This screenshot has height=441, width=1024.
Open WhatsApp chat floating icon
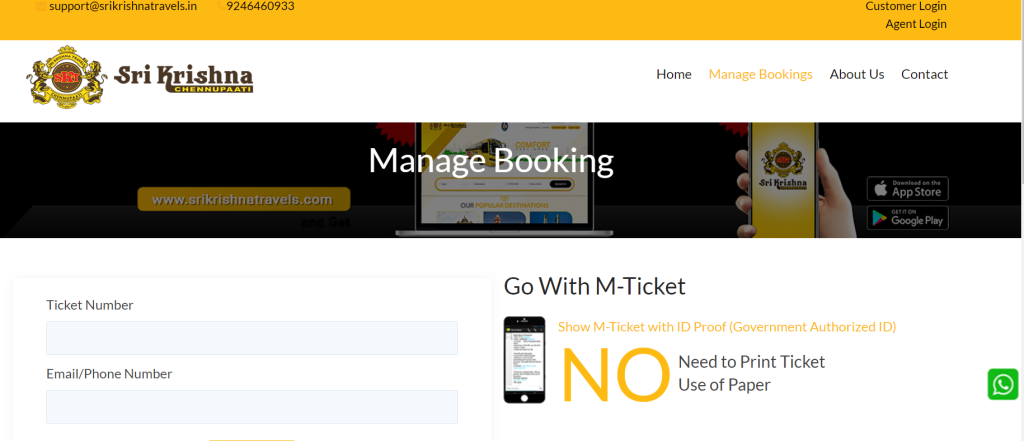pos(1002,384)
